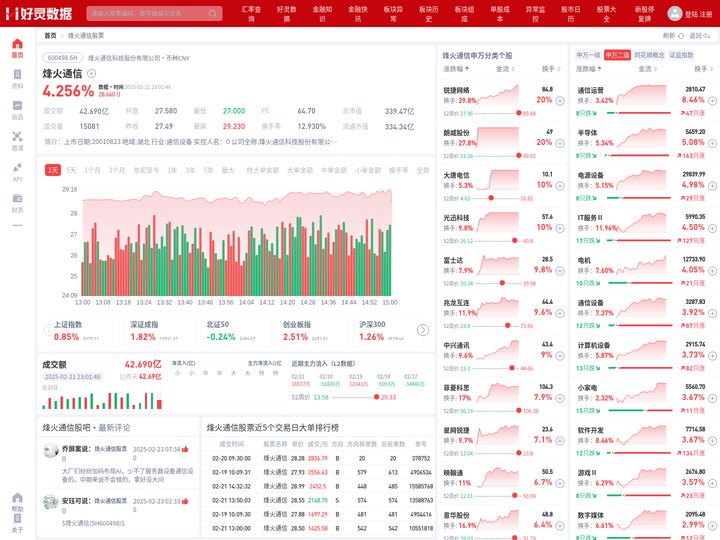The image size is (720, 540).
Task: Click the plus icon for 朗威股份
Action: point(560,143)
